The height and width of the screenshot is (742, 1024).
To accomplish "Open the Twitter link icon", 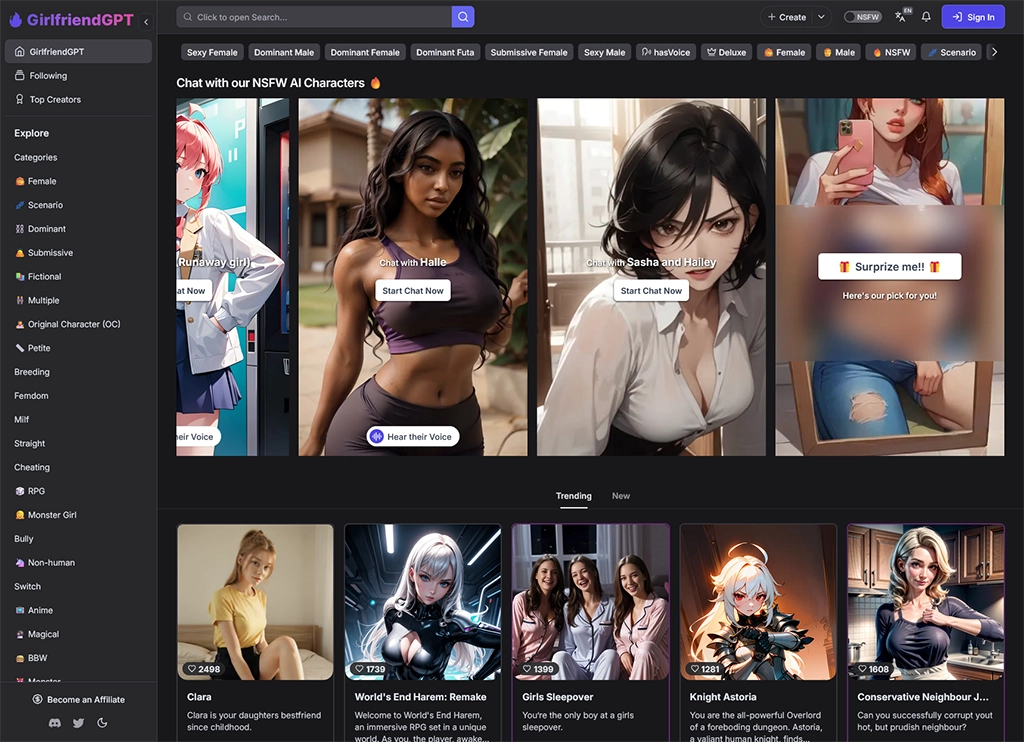I will [78, 722].
